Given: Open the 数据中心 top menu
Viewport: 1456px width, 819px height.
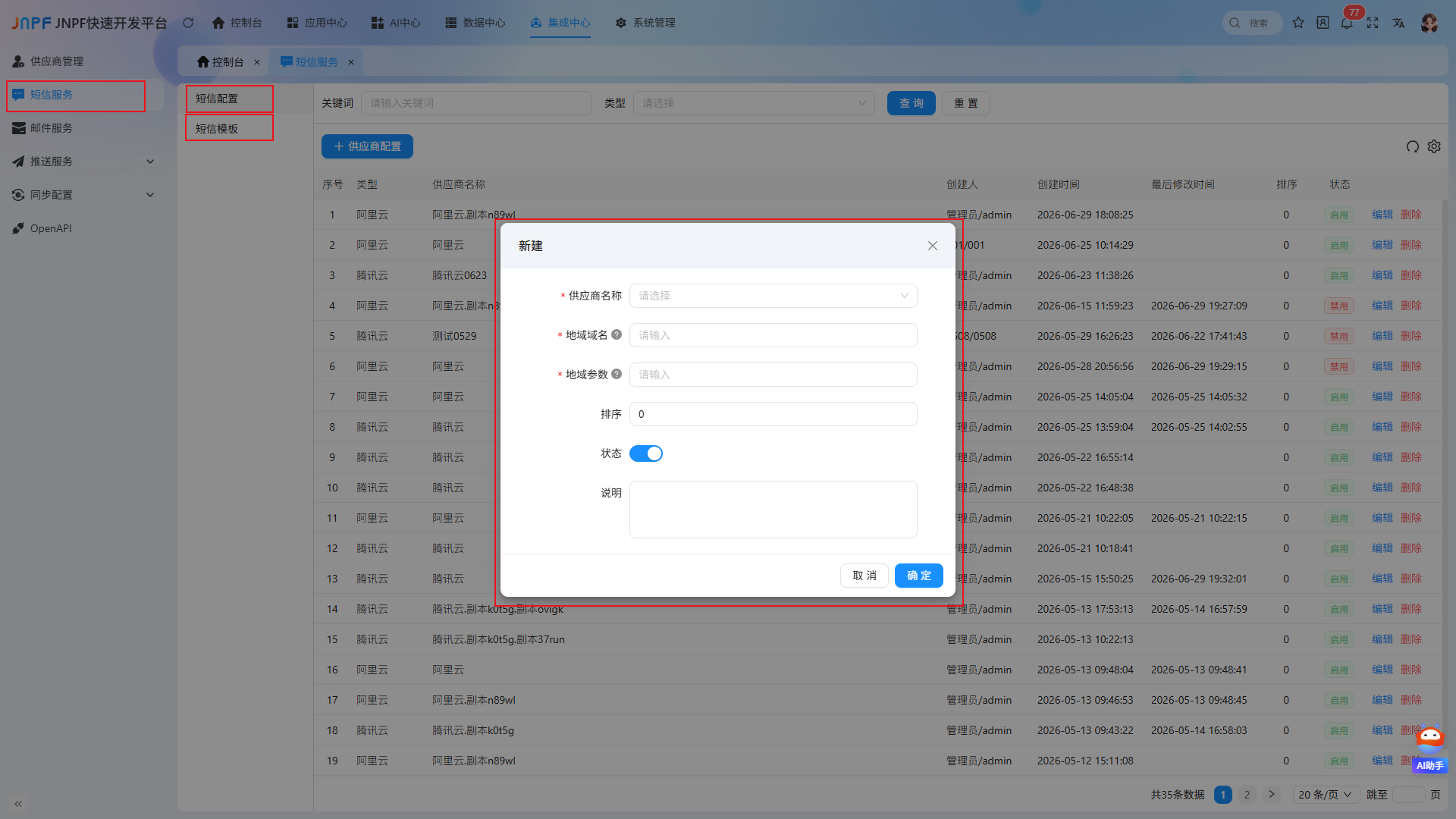Looking at the screenshot, I should tap(475, 23).
